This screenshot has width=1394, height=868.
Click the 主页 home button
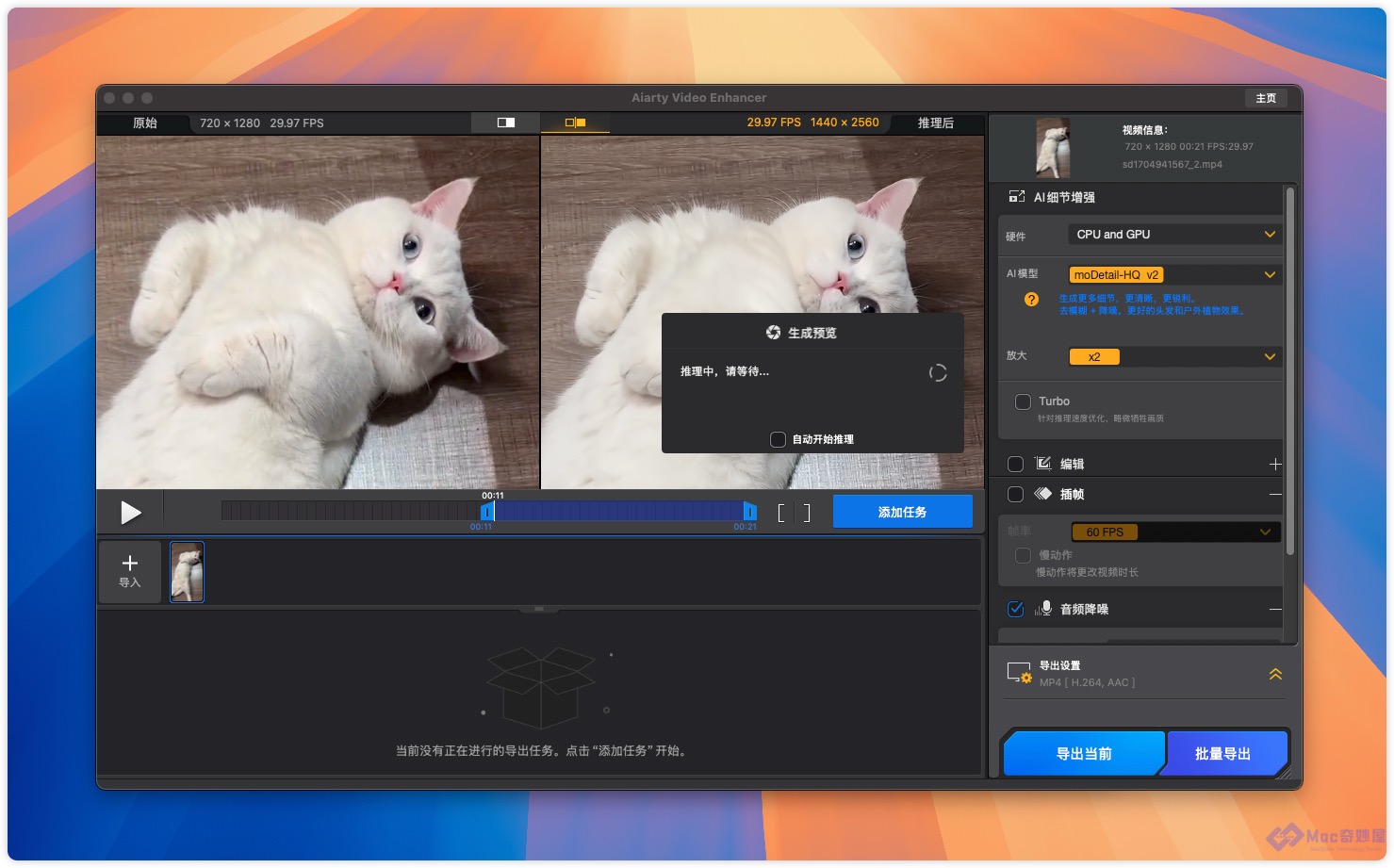coord(1266,98)
